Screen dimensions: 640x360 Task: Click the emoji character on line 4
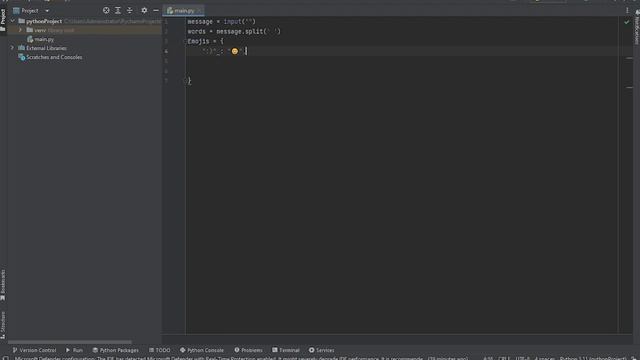coord(235,51)
